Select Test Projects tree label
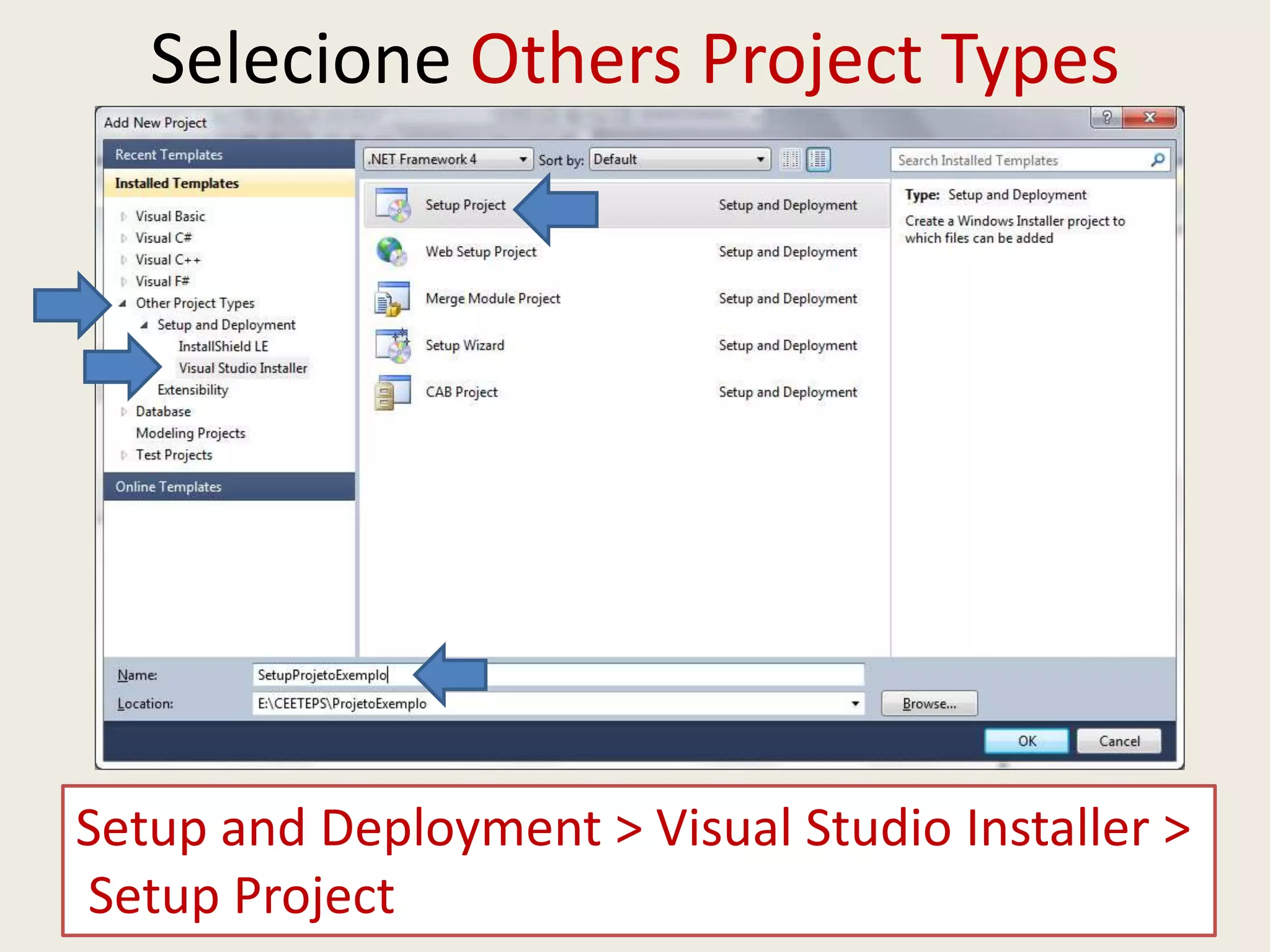Screen dimensions: 1270x952 click(174, 455)
